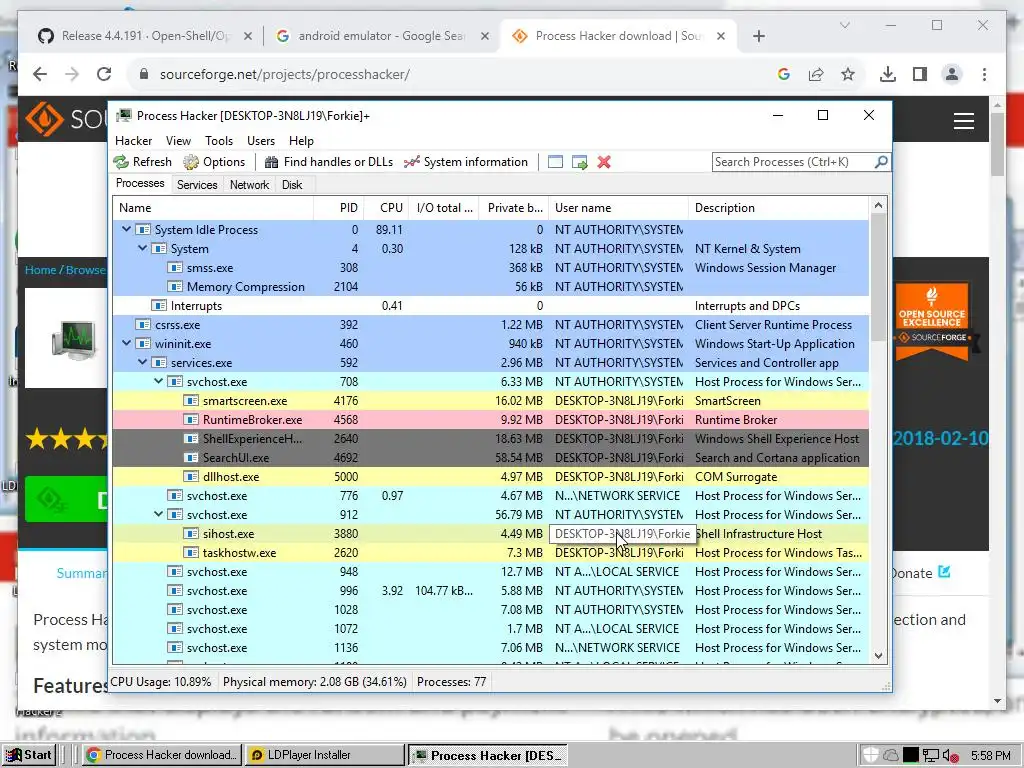Open Chrome tab search dropdown chevron
This screenshot has width=1024, height=768.
pyautogui.click(x=844, y=25)
